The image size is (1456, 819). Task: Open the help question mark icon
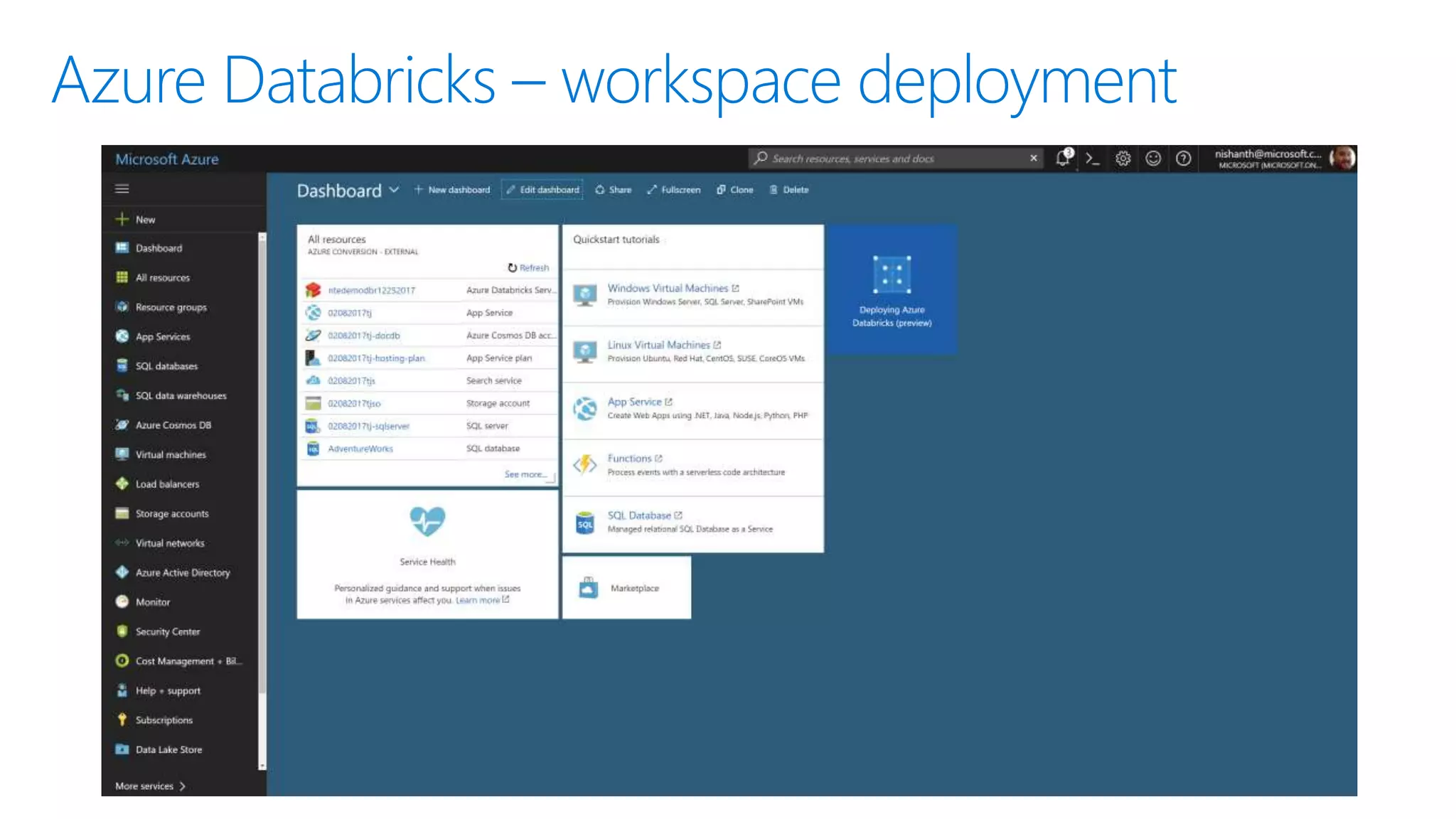[x=1183, y=159]
